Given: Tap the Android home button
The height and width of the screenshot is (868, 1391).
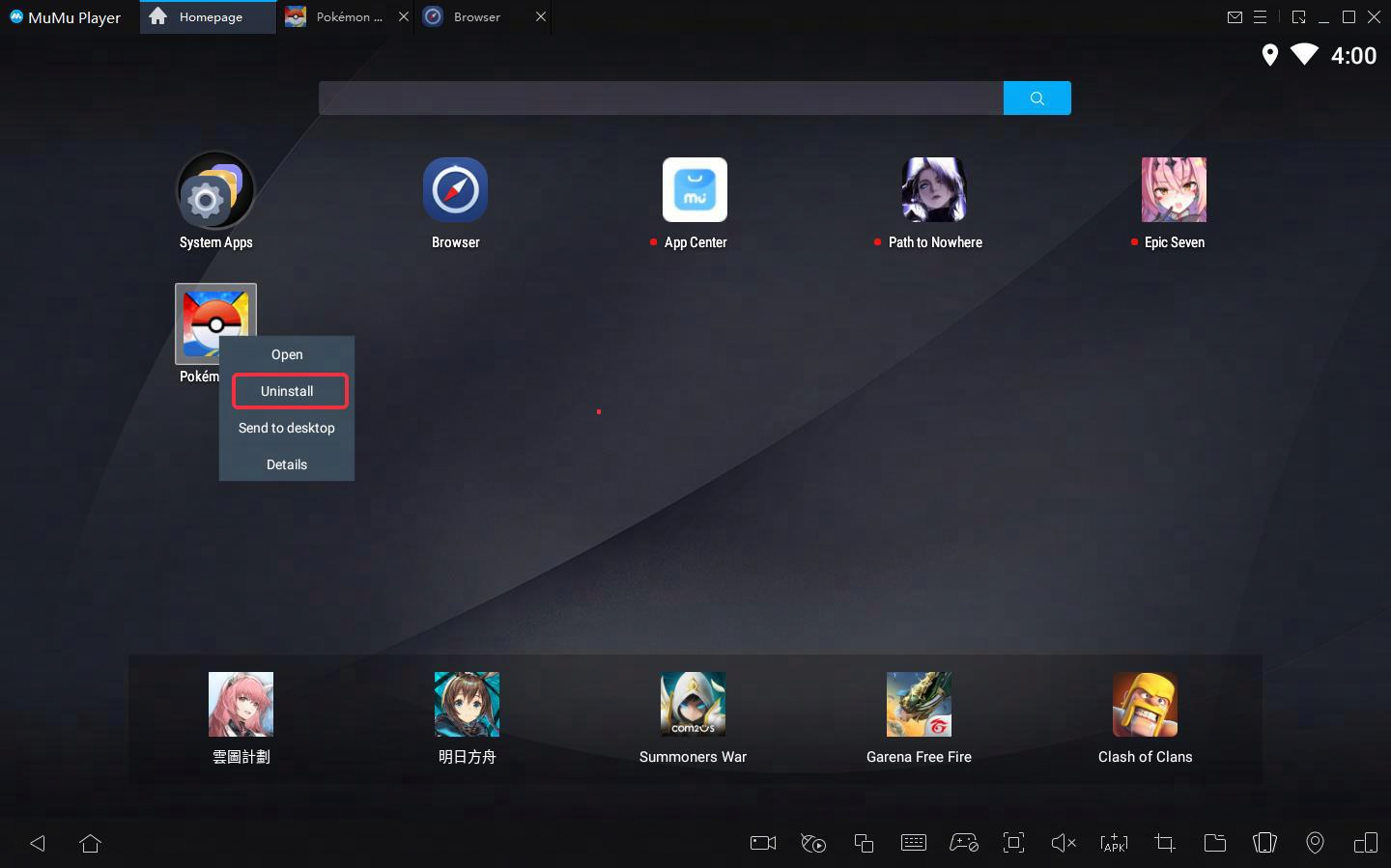Looking at the screenshot, I should tap(90, 843).
